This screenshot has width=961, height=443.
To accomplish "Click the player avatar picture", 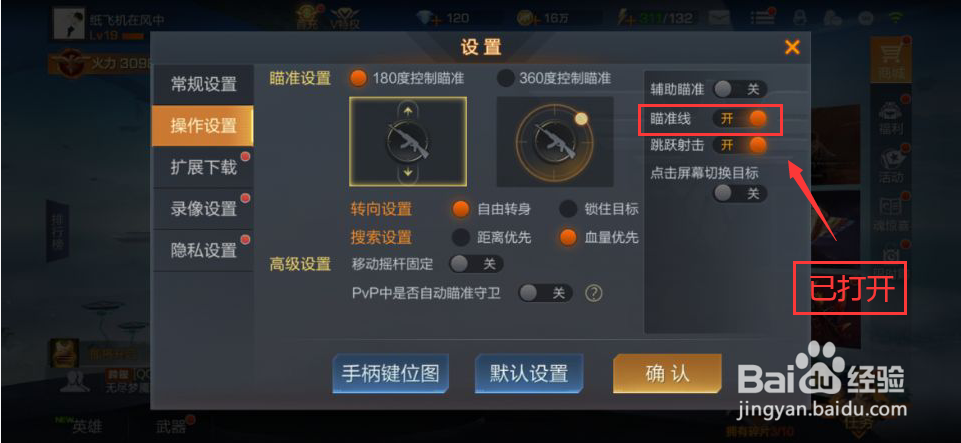I will [69, 23].
